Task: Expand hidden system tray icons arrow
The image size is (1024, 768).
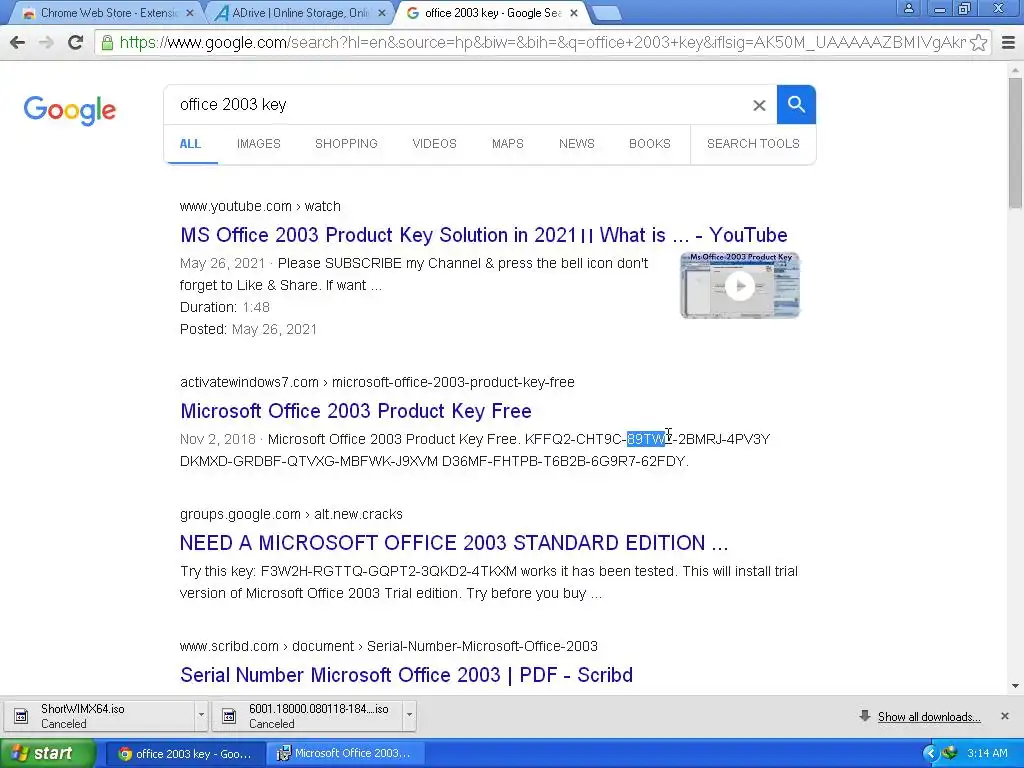Action: (931, 753)
